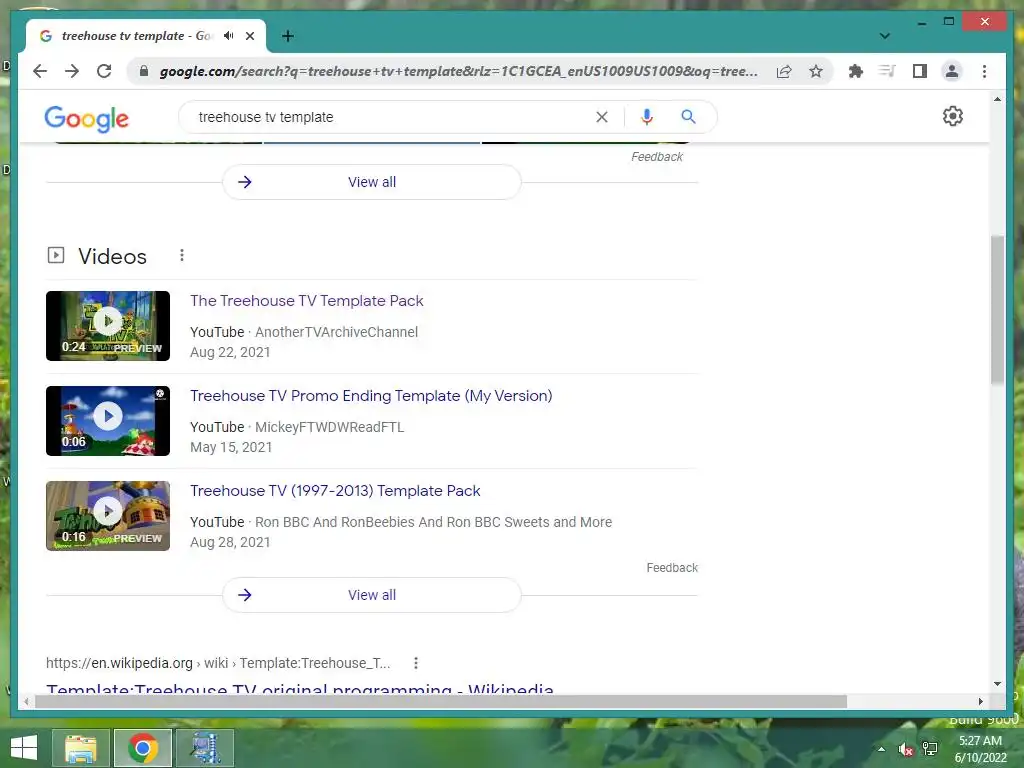Image resolution: width=1024 pixels, height=768 pixels.
Task: Open the Extensions puzzle menu
Action: [x=855, y=71]
